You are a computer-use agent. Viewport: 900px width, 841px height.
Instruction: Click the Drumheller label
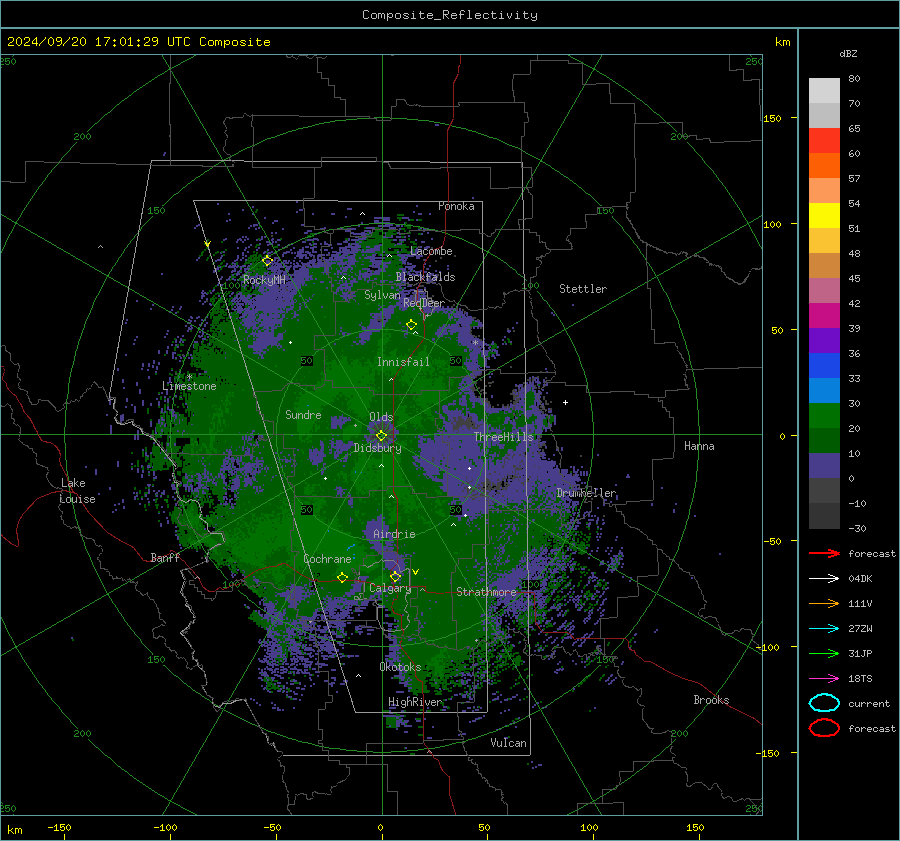click(586, 493)
